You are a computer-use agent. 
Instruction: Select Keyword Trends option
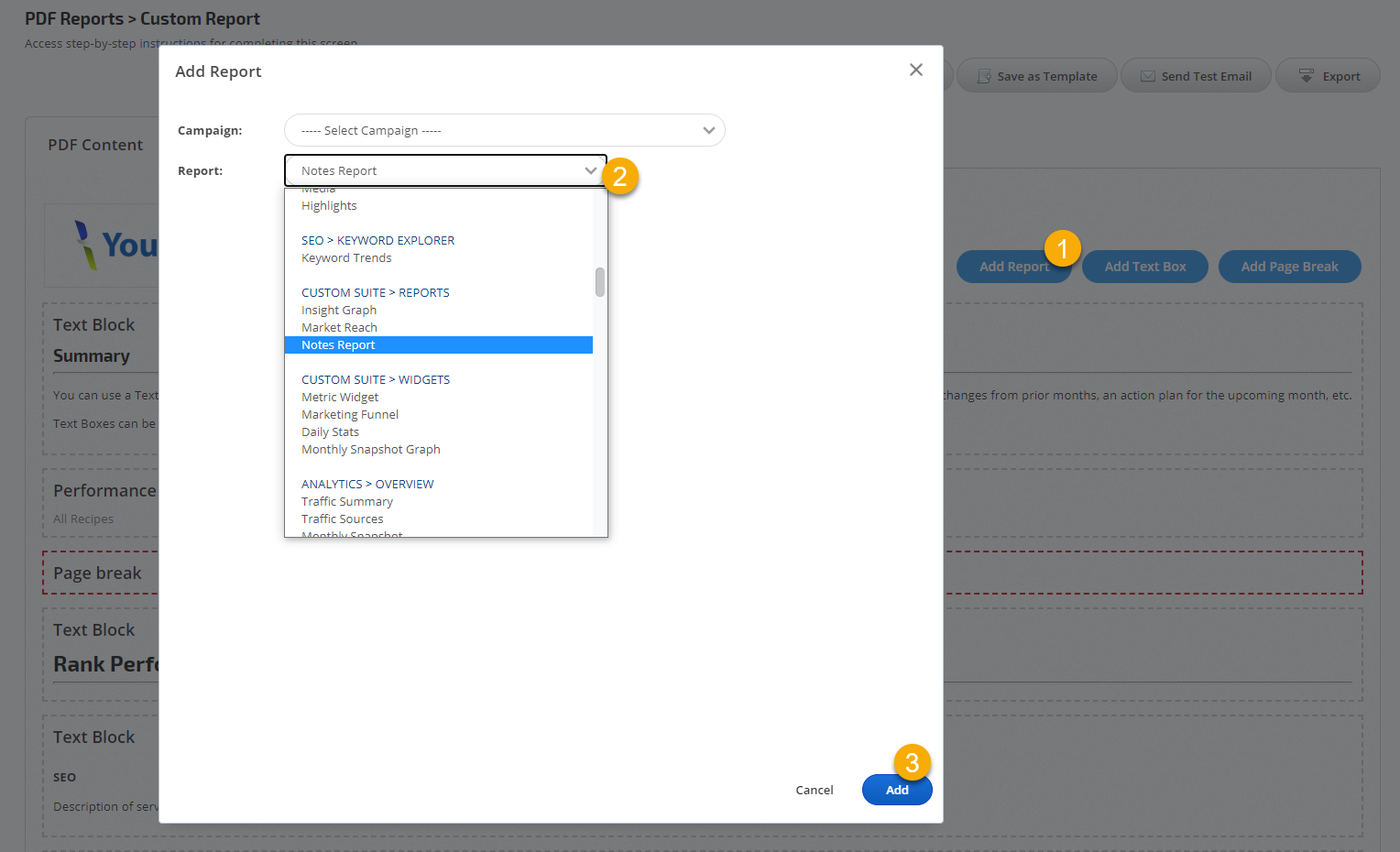tap(346, 258)
